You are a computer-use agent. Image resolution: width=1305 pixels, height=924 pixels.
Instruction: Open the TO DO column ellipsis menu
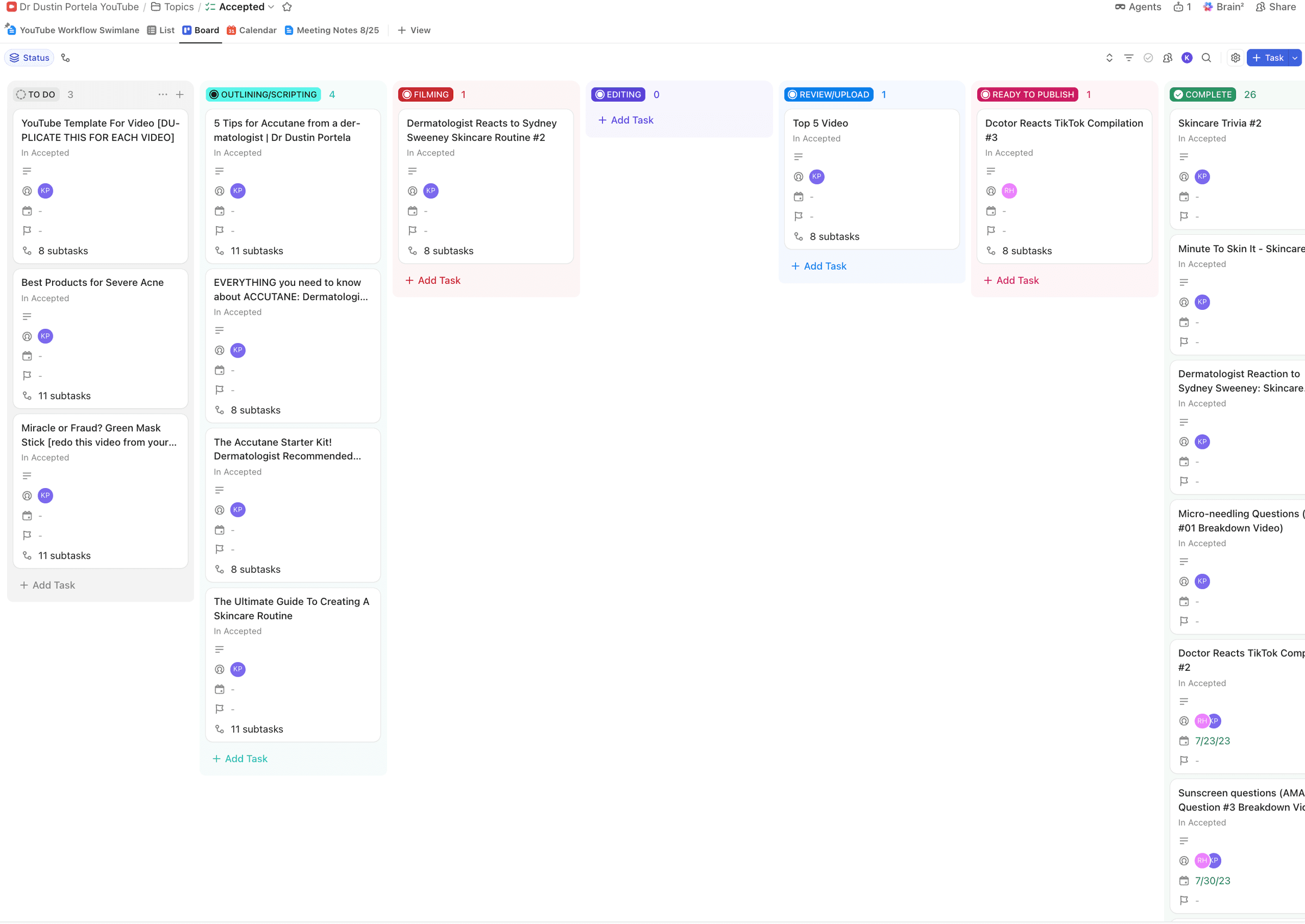tap(163, 95)
